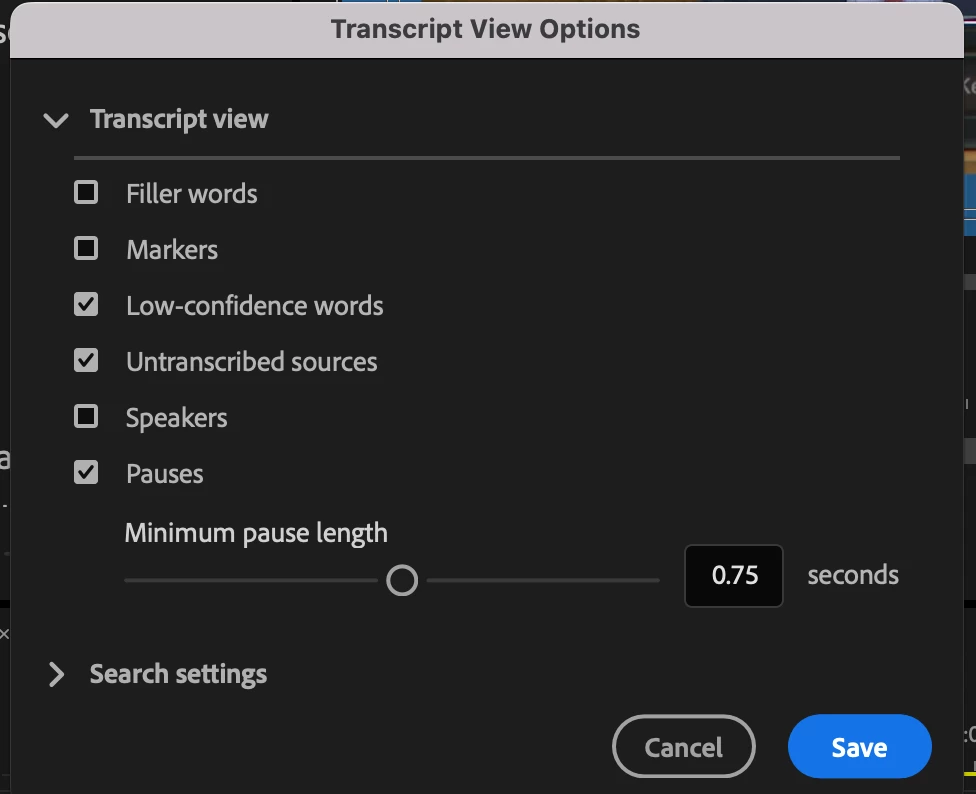Viewport: 976px width, 794px height.
Task: Click the slider track right of handle
Action: coord(540,580)
